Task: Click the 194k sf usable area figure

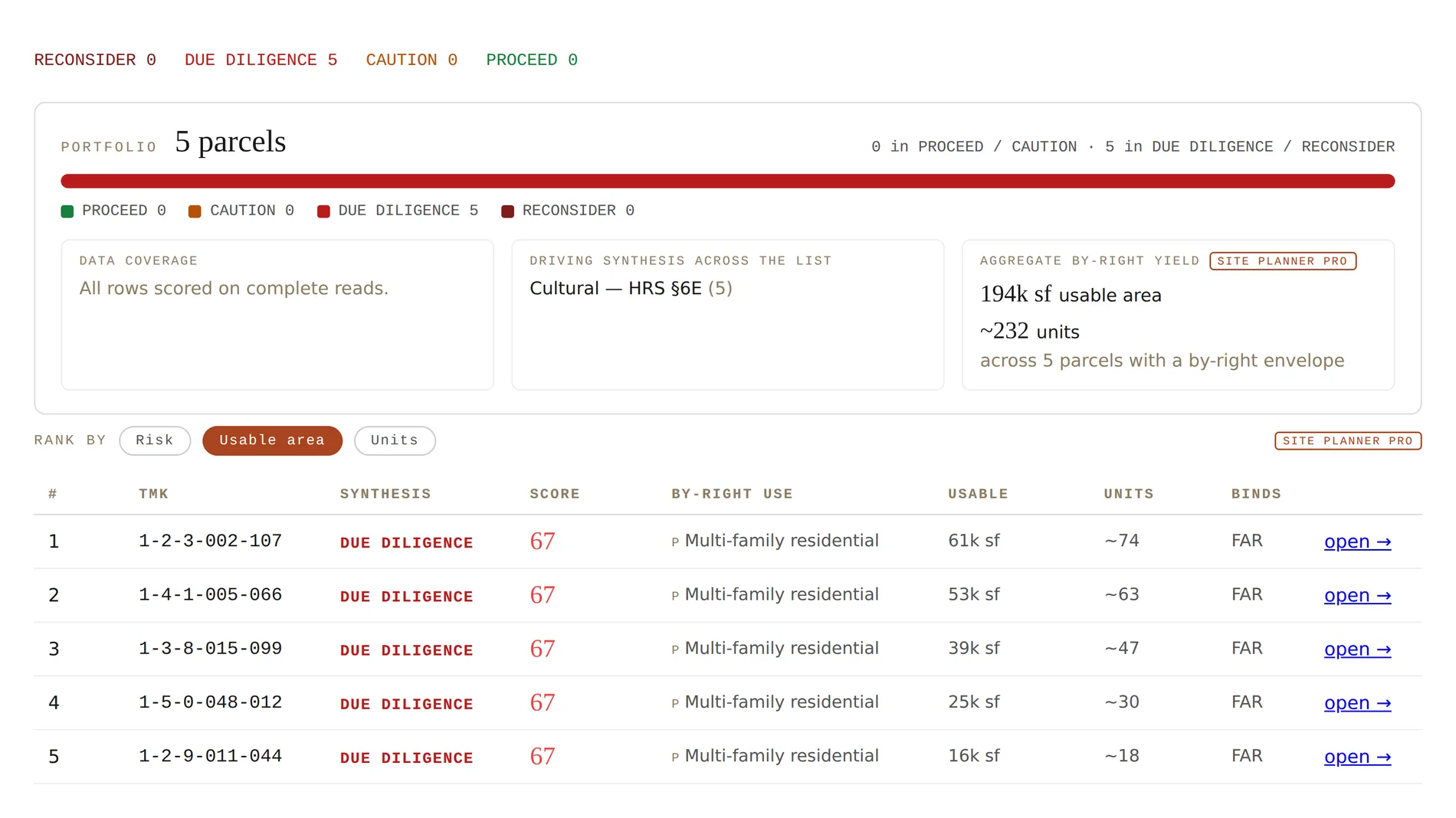Action: pos(1071,294)
